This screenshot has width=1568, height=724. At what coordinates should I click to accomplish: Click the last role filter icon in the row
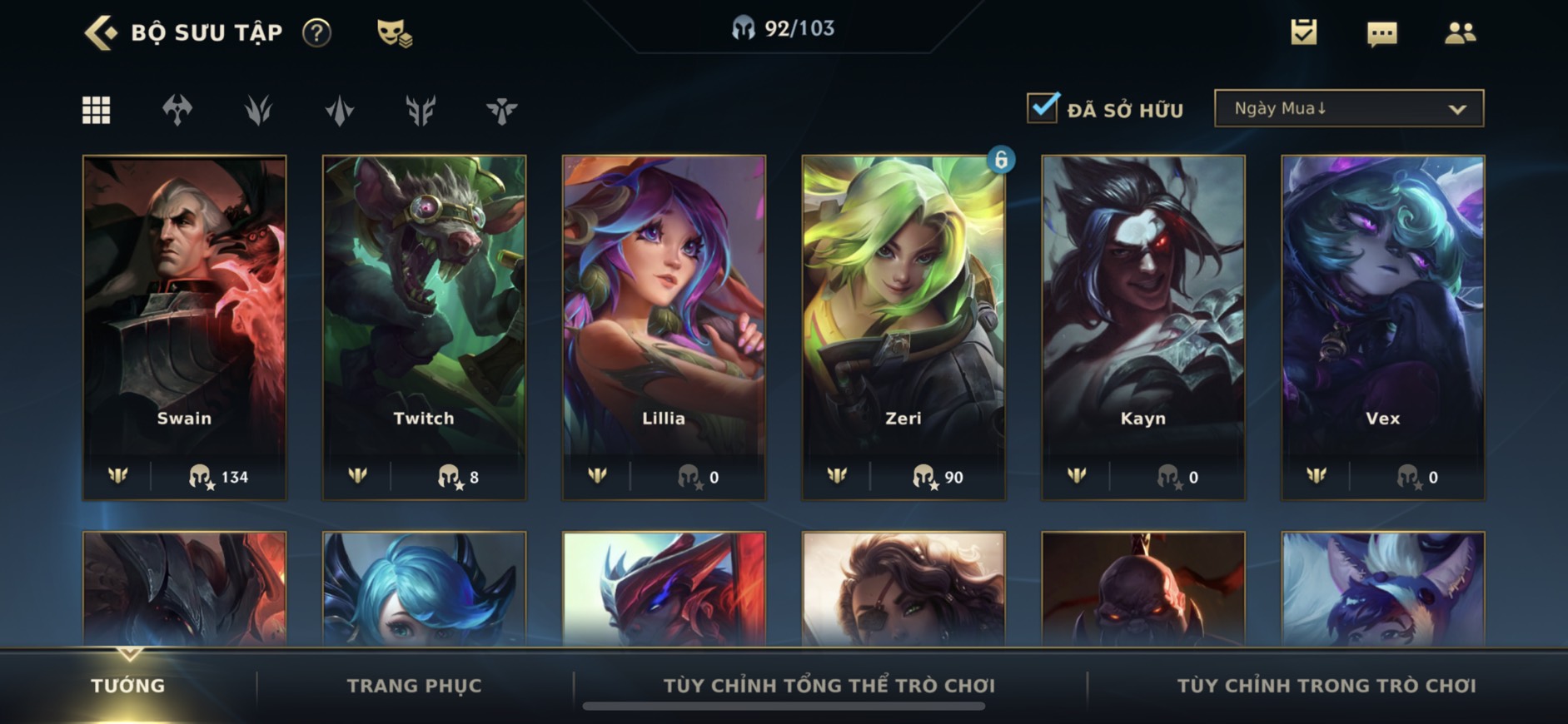pyautogui.click(x=501, y=110)
